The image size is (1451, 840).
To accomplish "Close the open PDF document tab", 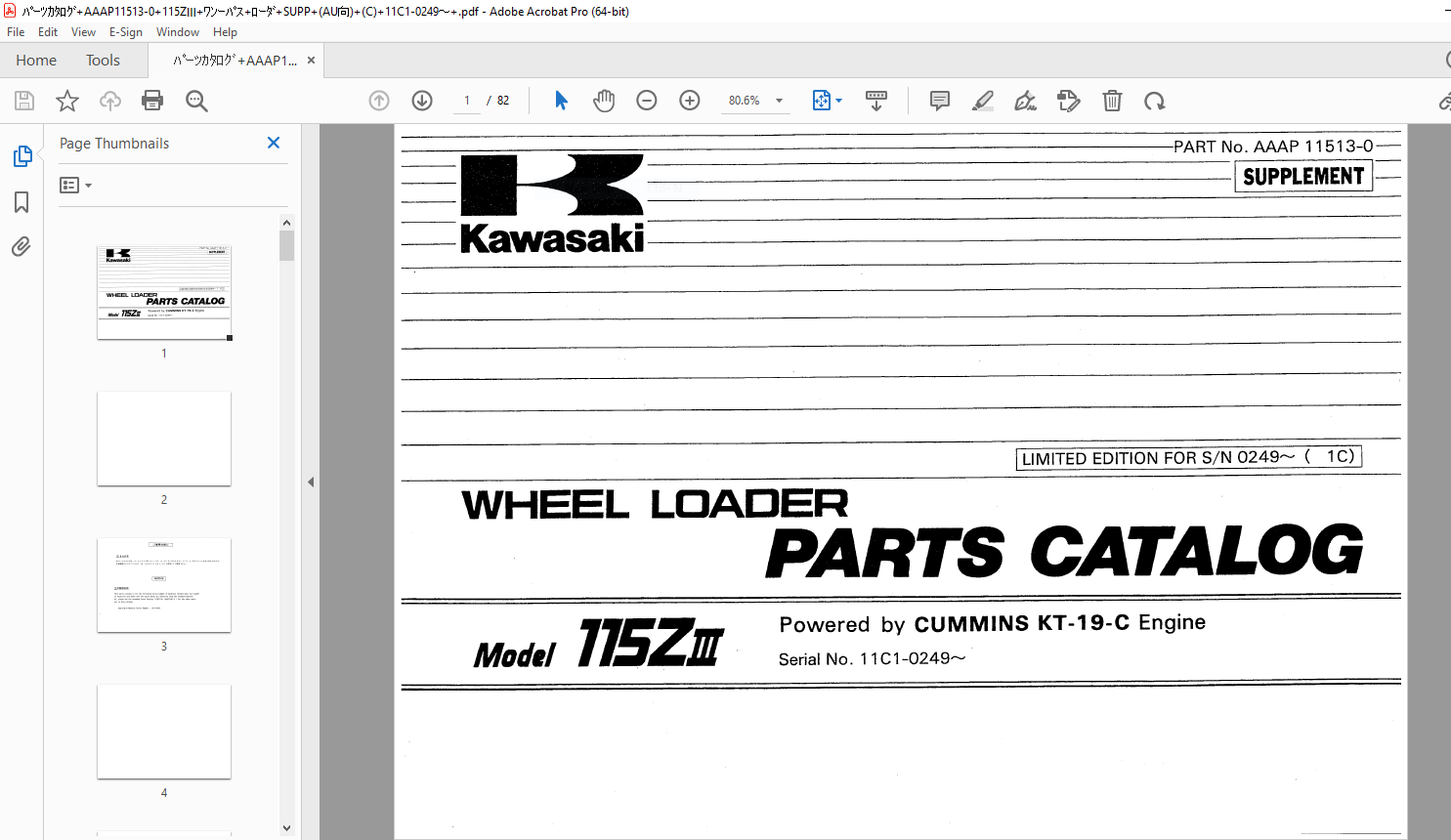I will click(311, 61).
